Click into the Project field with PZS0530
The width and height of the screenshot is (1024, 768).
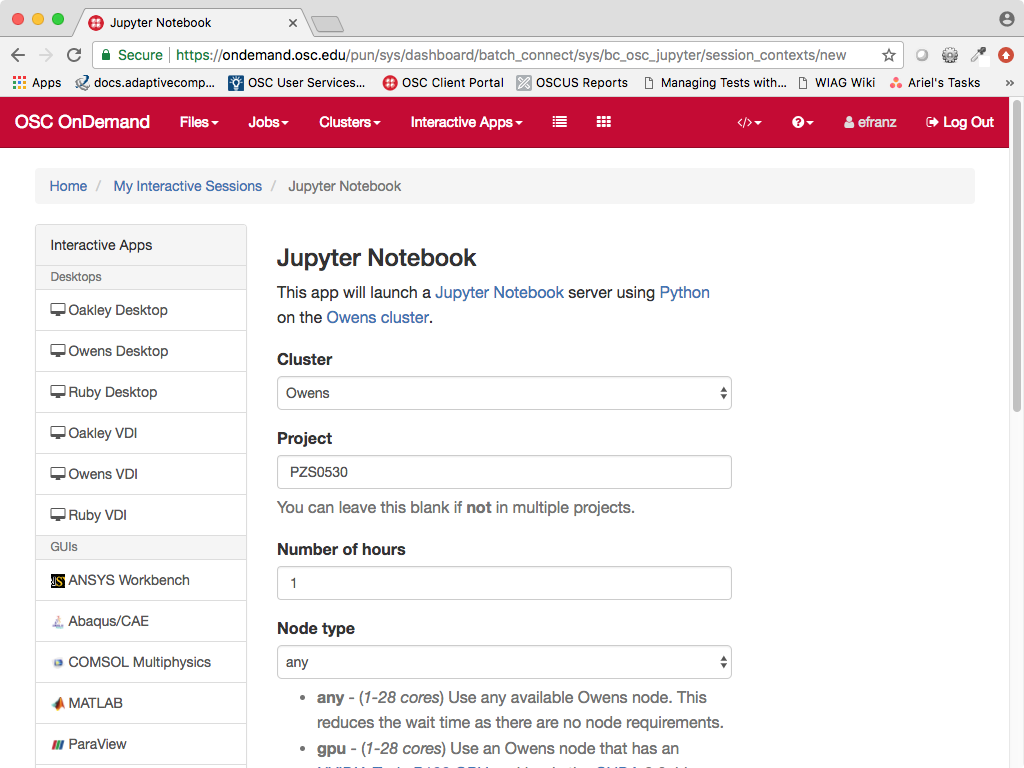(x=504, y=472)
